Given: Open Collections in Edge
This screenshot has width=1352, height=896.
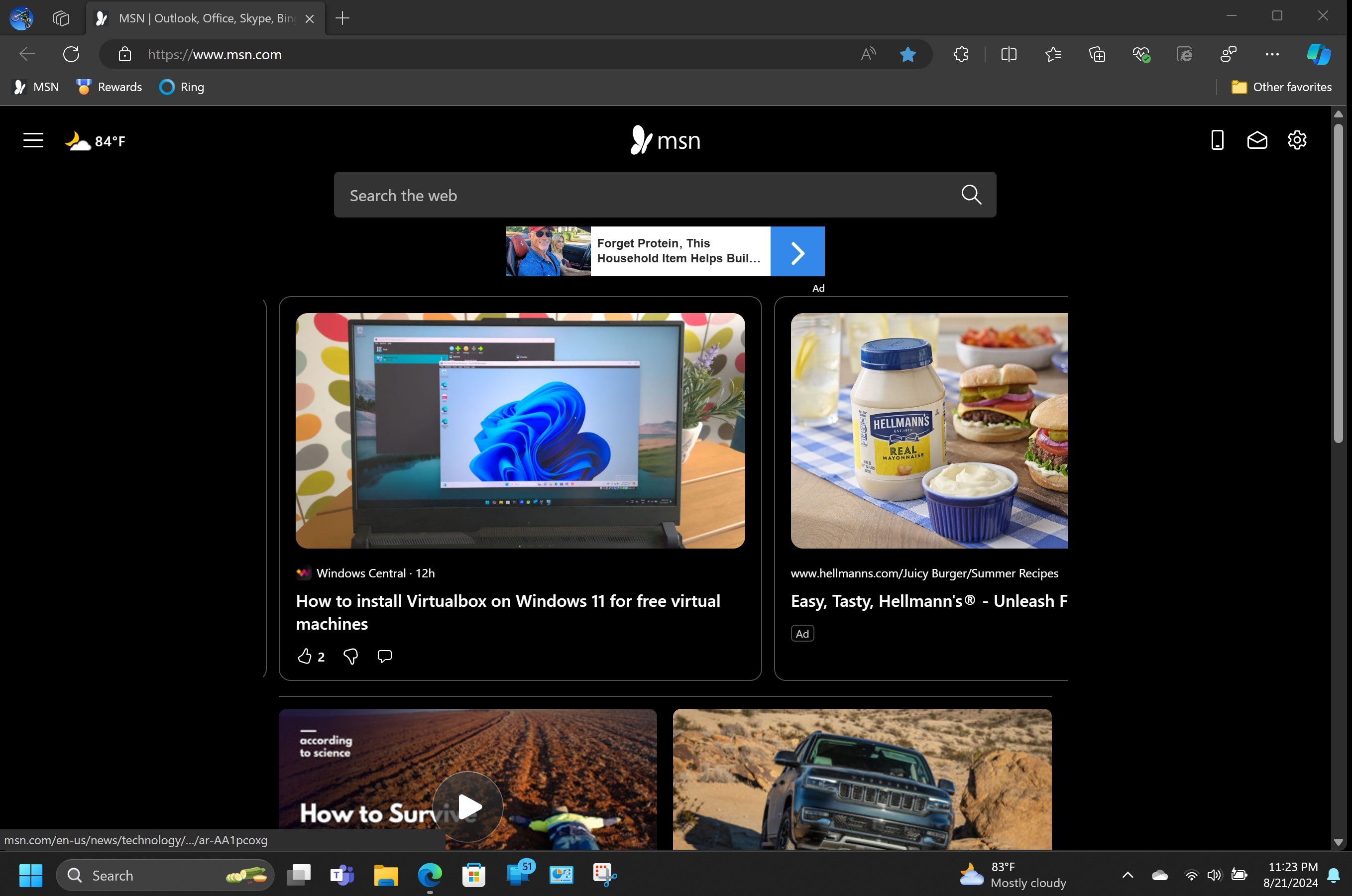Looking at the screenshot, I should pos(1097,54).
